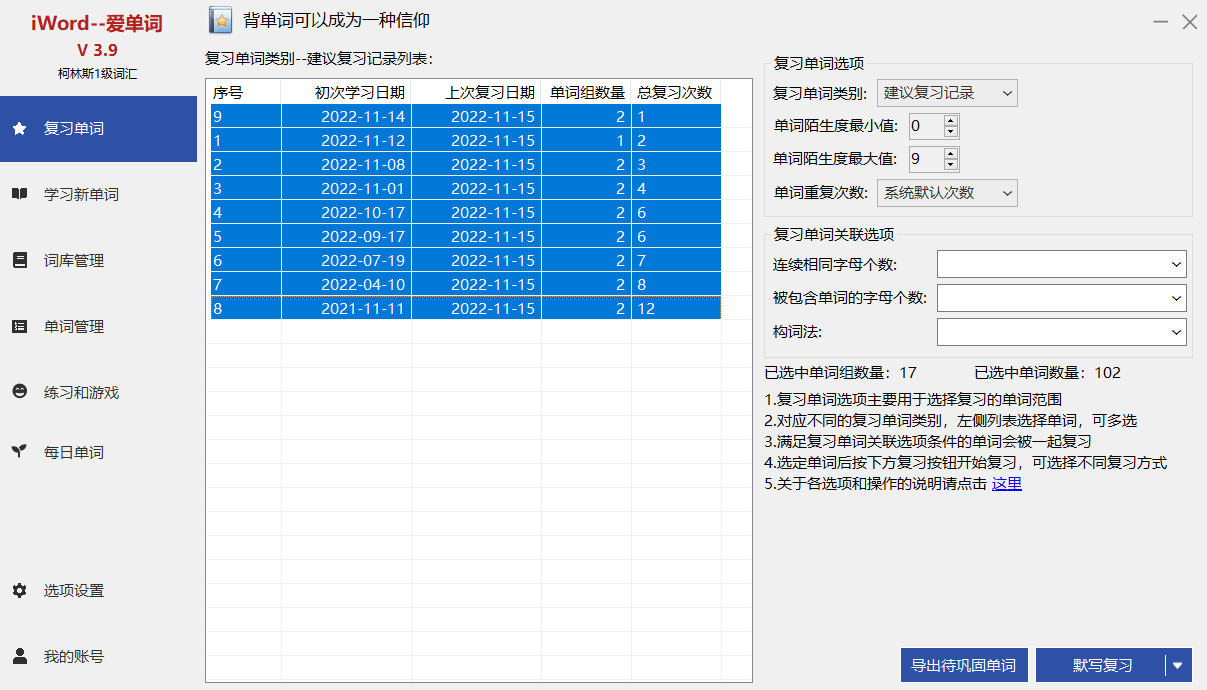This screenshot has height=690, width=1207.
Task: Click the star icon beside 复习单词
Action: click(x=19, y=129)
